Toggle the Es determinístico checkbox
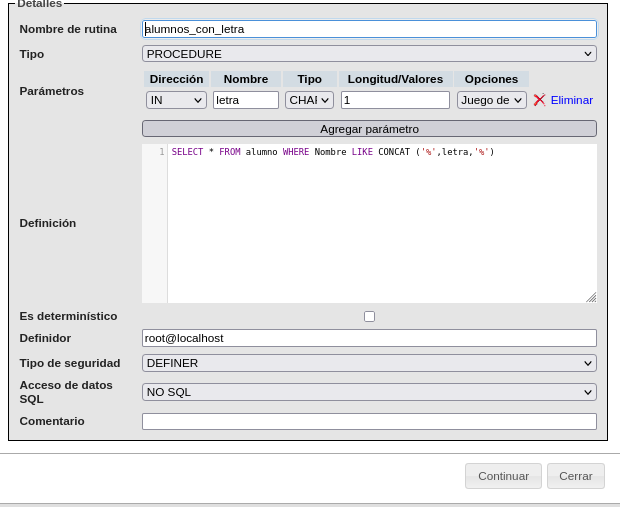The image size is (620, 507). coord(369,316)
